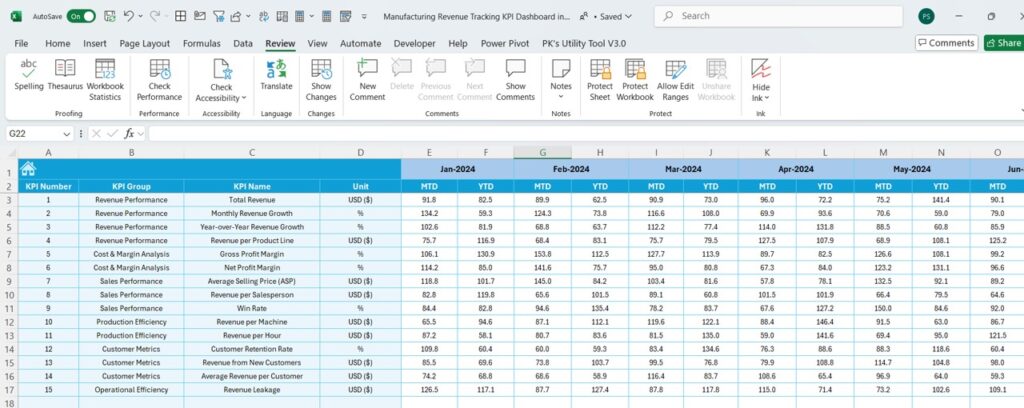Open the Undo history dropdown arrow
This screenshot has height=408, width=1024.
(x=140, y=16)
